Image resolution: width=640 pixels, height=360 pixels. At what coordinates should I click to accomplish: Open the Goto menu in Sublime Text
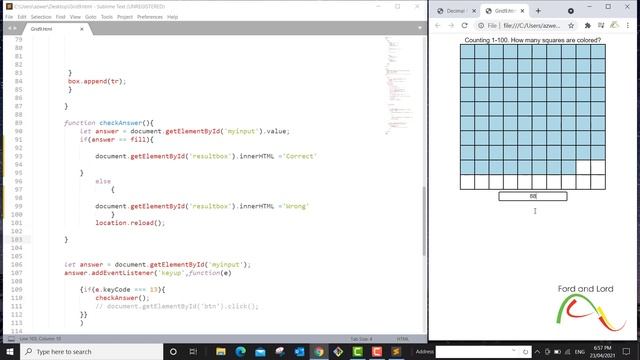tap(91, 17)
